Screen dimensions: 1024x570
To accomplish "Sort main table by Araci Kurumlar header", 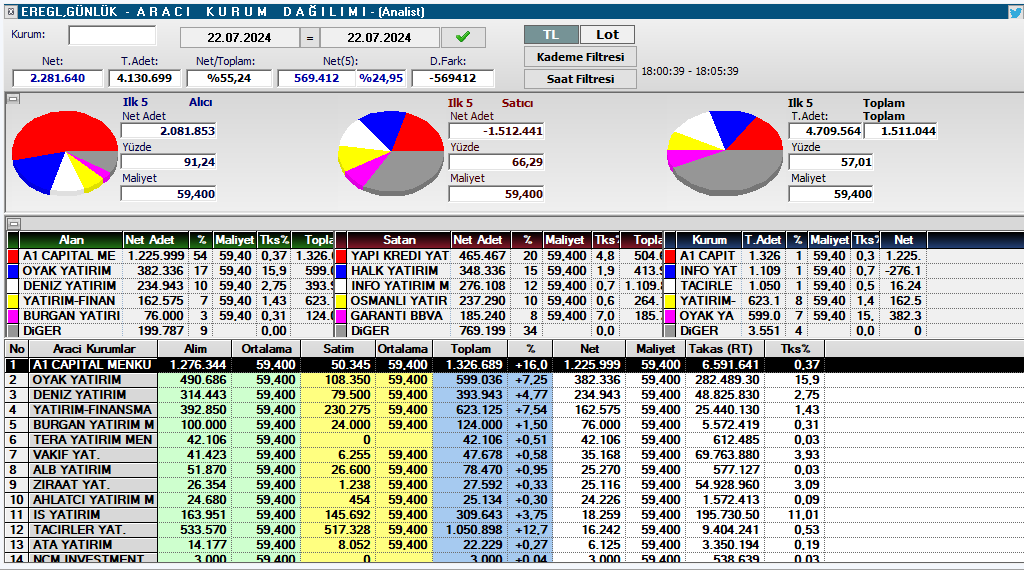I will [x=94, y=349].
